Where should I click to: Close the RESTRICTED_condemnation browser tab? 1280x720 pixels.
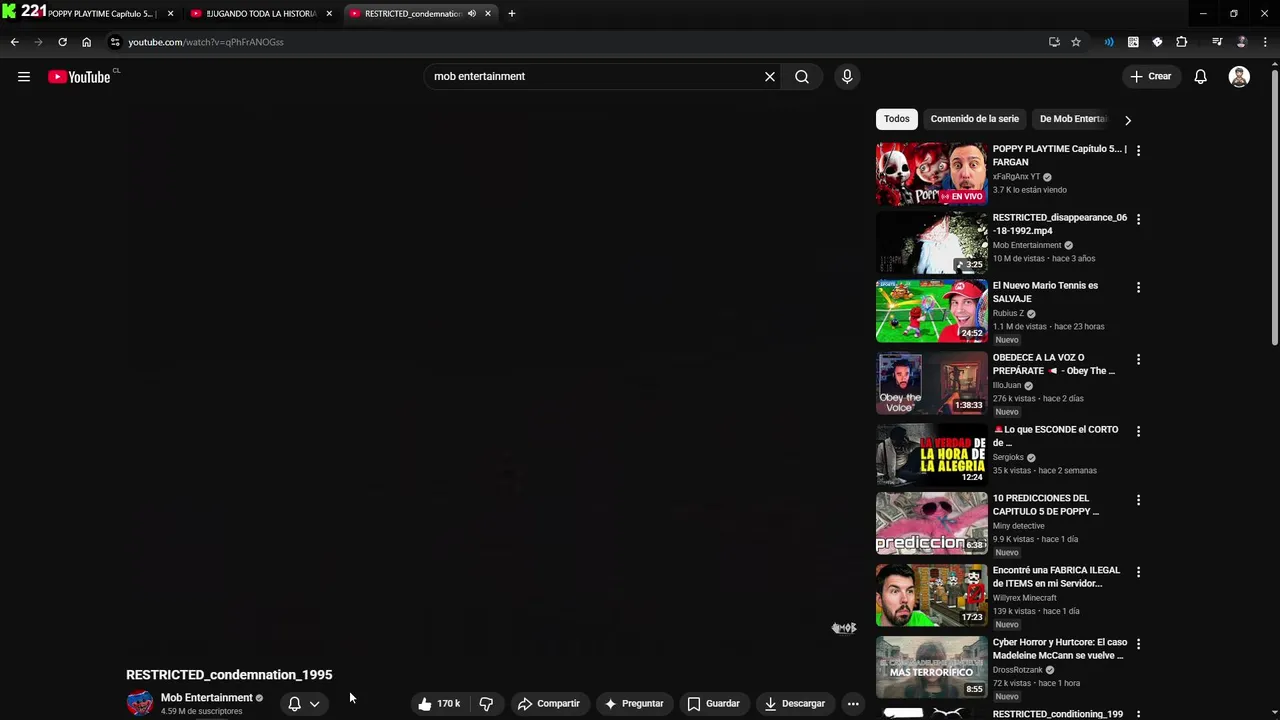click(x=488, y=14)
